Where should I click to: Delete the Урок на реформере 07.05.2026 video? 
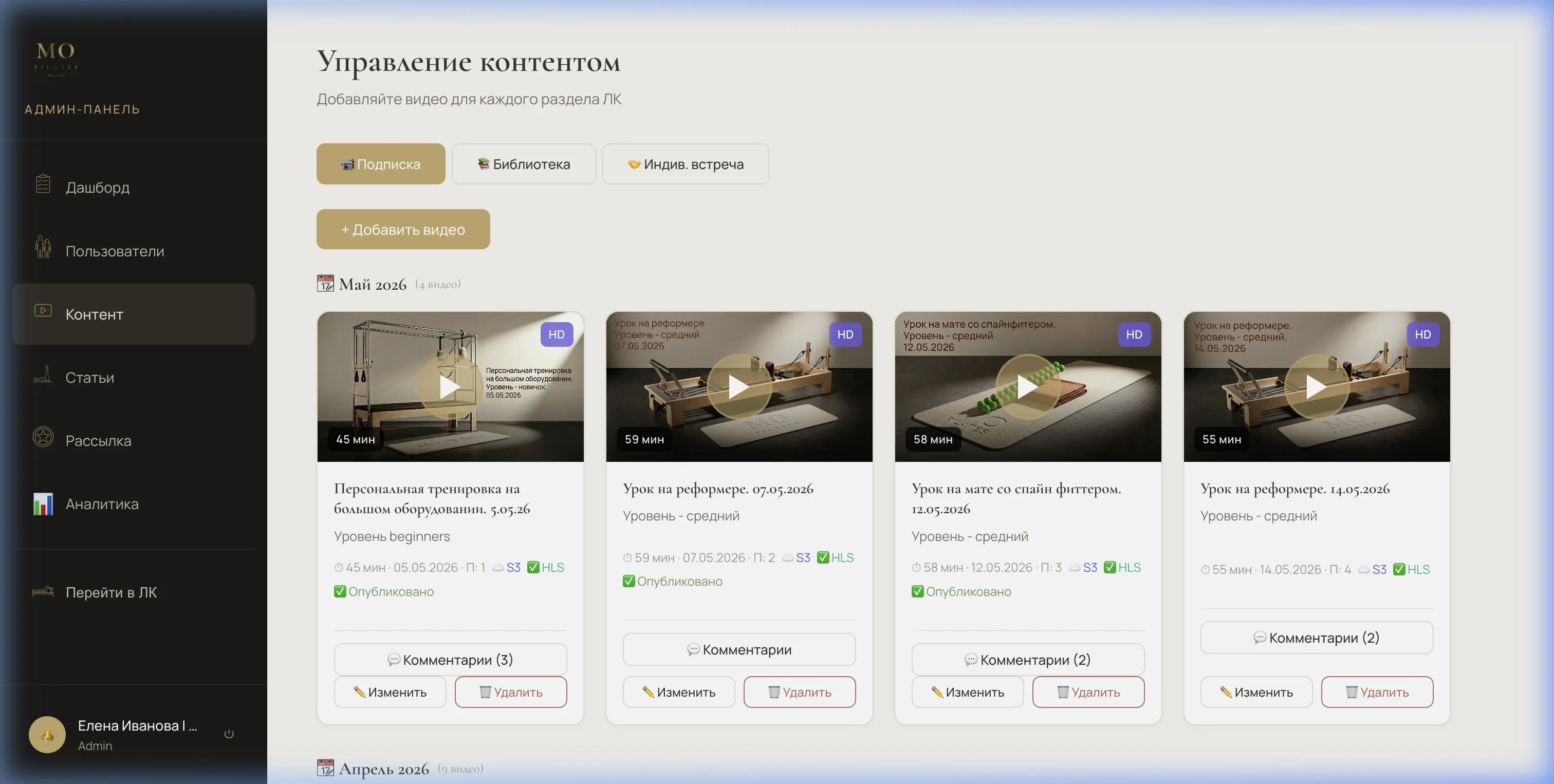point(799,693)
